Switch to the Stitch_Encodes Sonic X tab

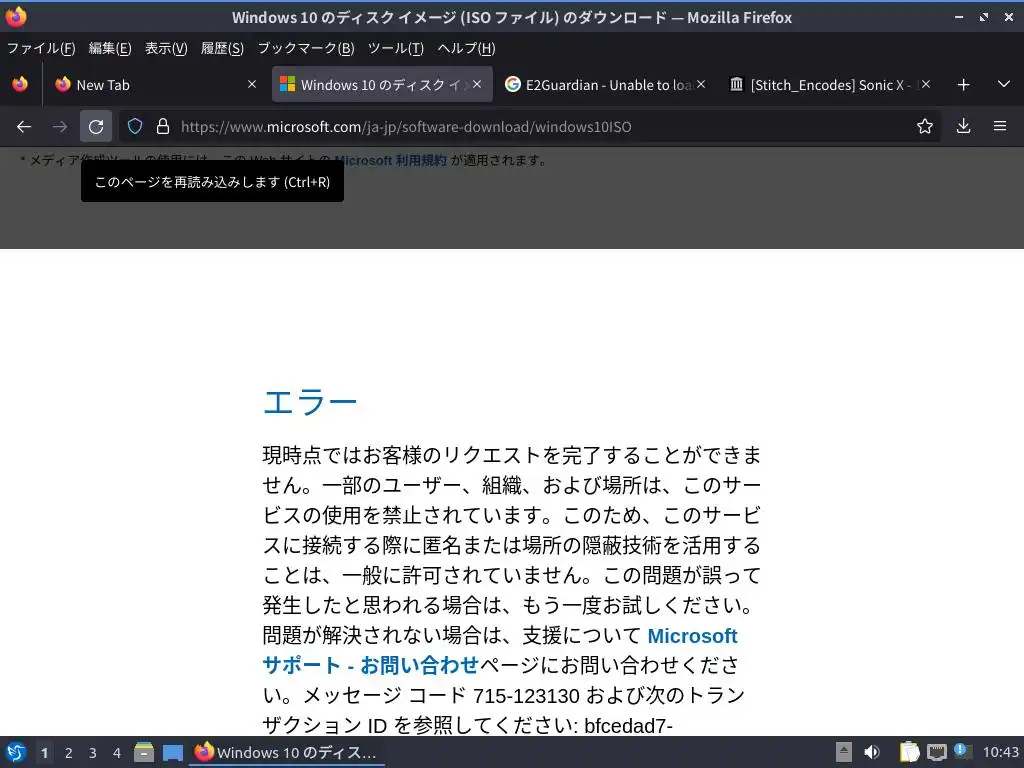[830, 84]
